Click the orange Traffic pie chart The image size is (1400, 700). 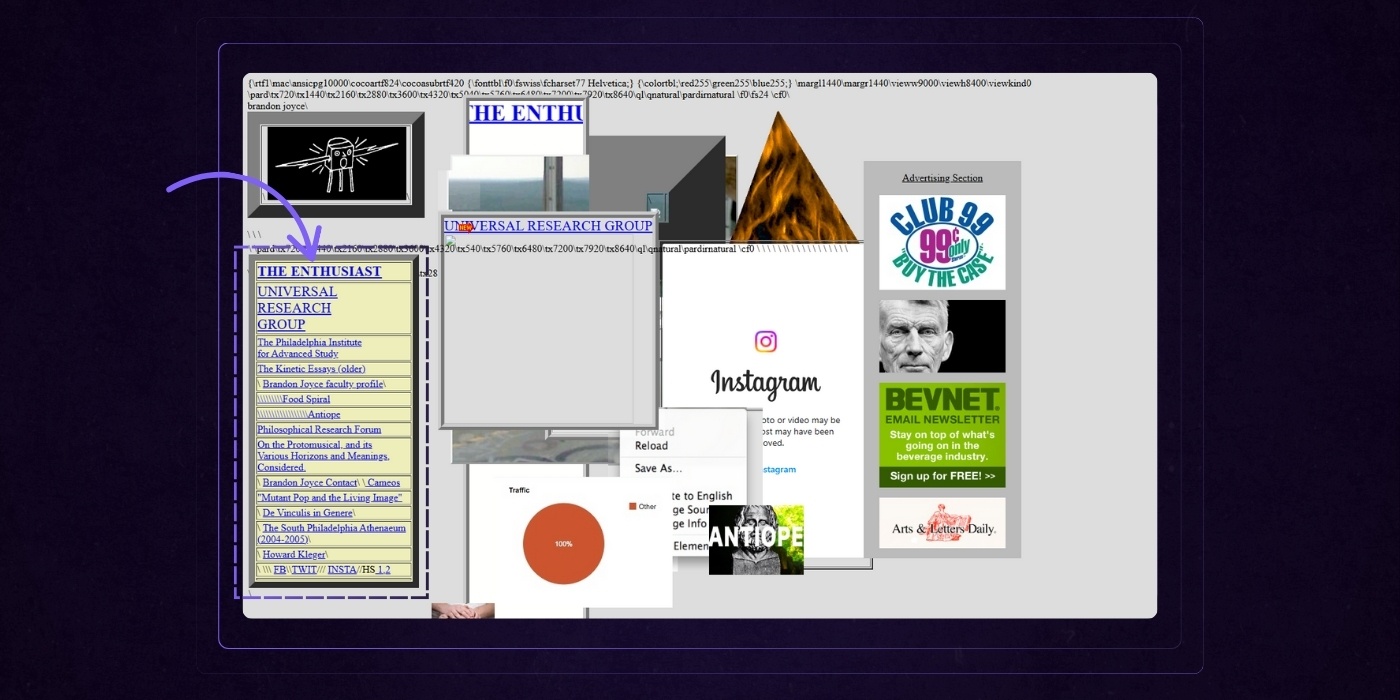point(563,543)
